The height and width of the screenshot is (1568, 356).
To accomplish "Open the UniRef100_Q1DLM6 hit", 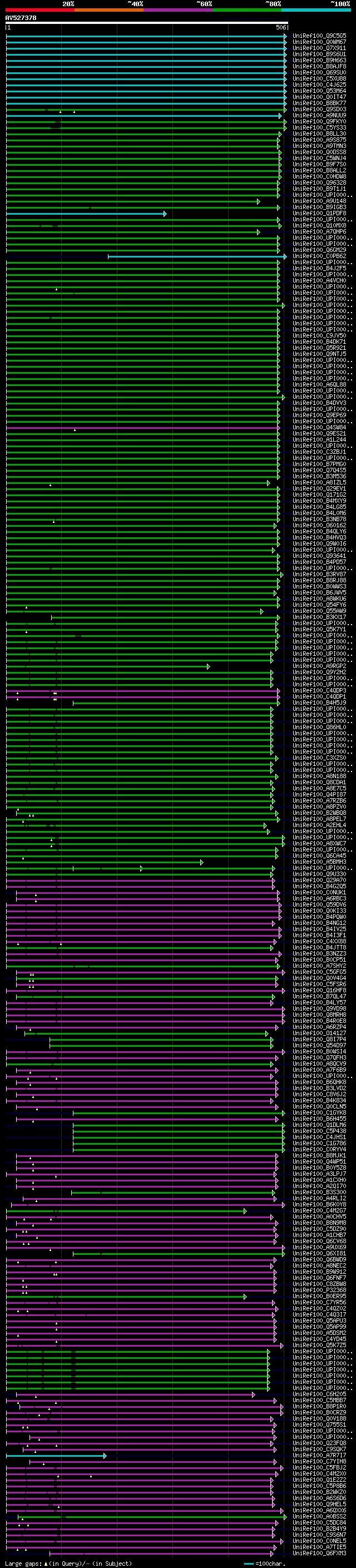I will point(319,1125).
